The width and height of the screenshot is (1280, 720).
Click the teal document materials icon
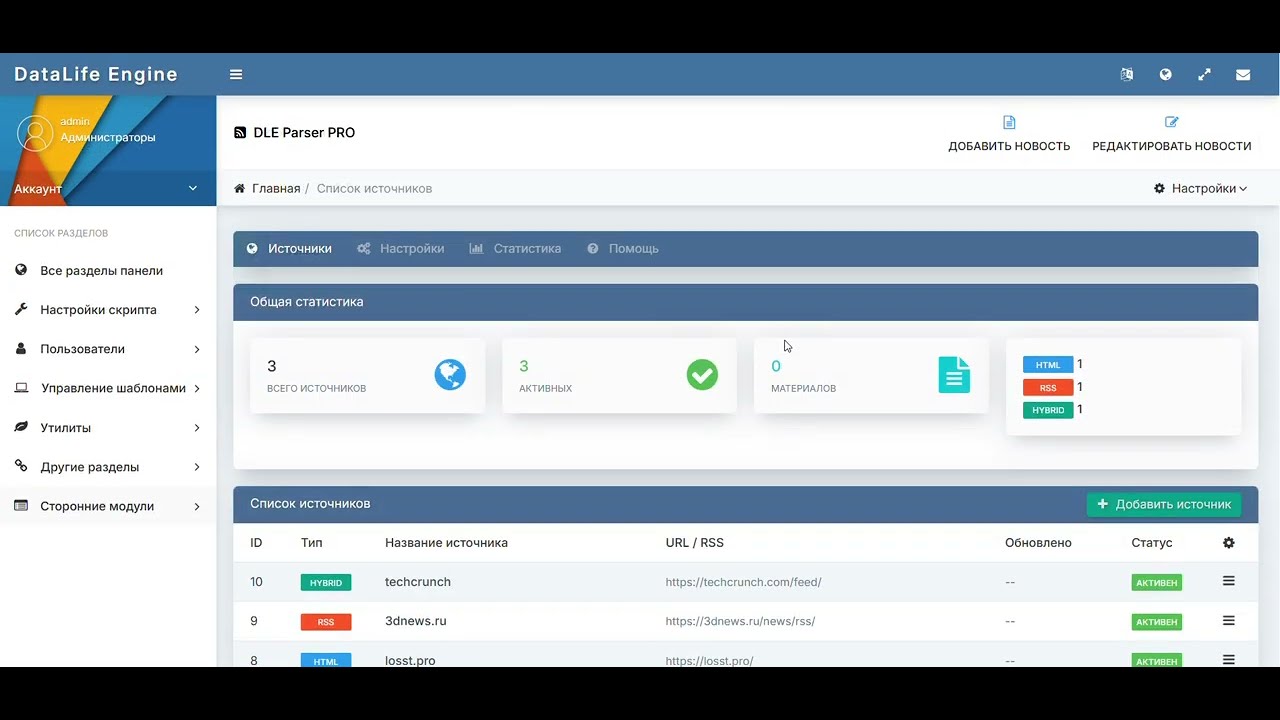954,375
